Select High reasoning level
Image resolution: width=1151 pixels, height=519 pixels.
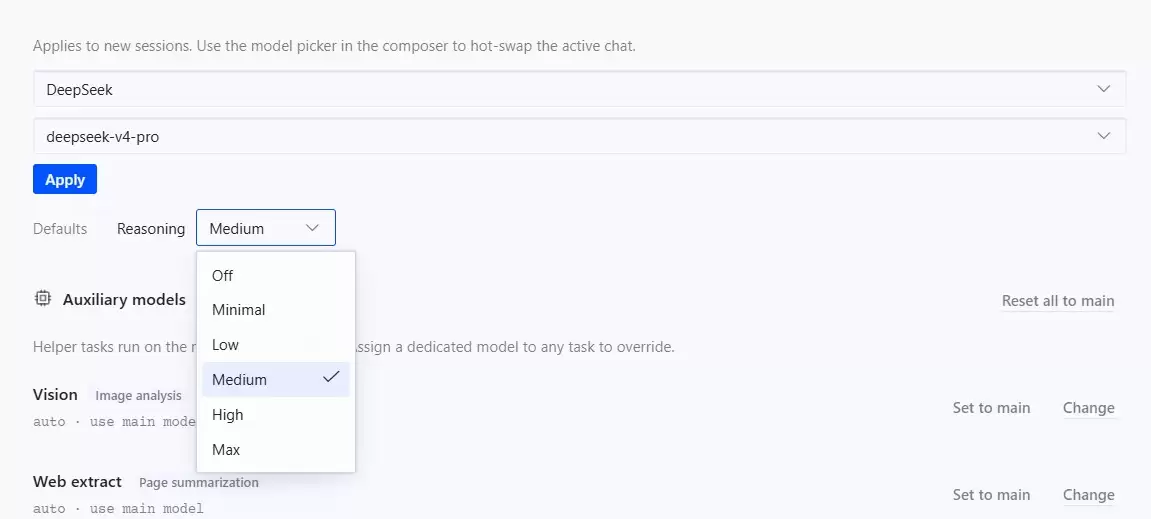click(276, 415)
